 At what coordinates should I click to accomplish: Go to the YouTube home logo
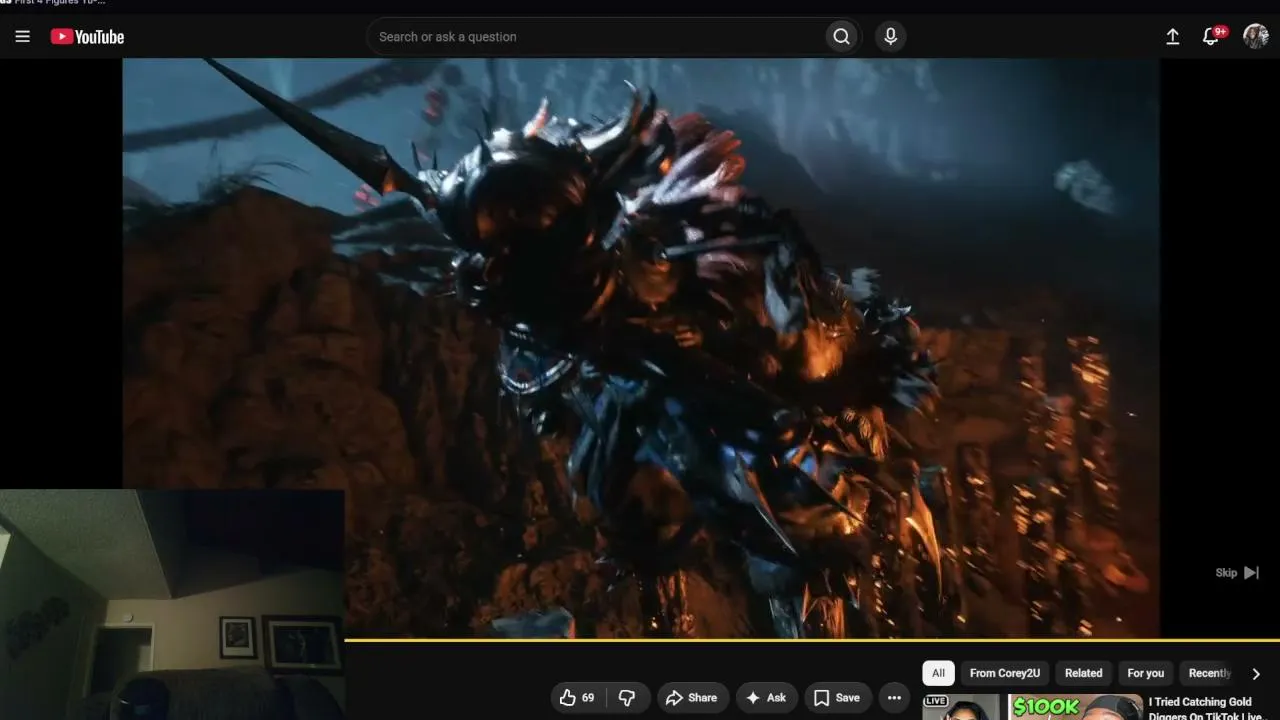tap(88, 37)
